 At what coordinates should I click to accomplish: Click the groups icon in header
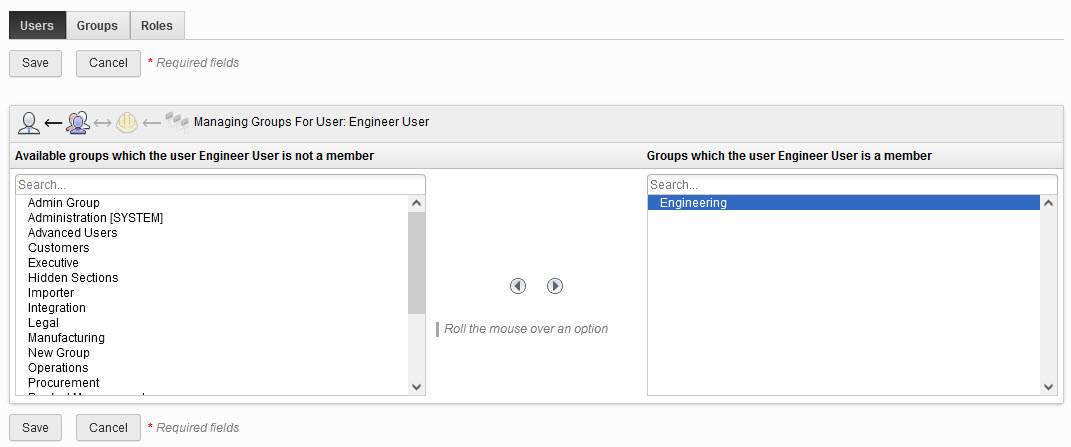pos(78,122)
